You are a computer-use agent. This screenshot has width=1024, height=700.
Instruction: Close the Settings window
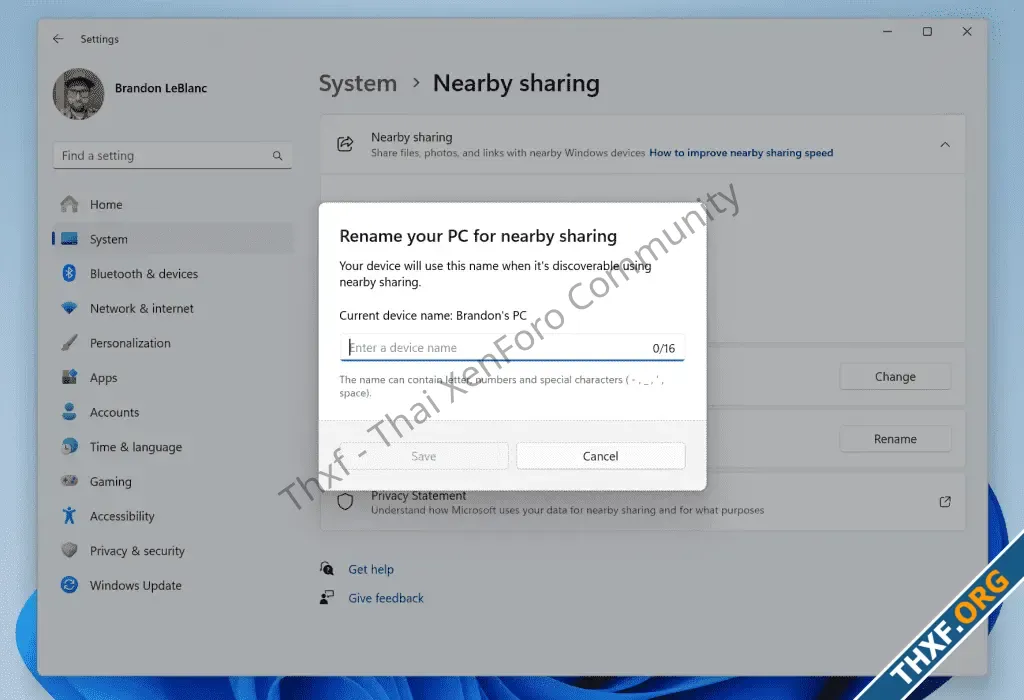click(967, 31)
